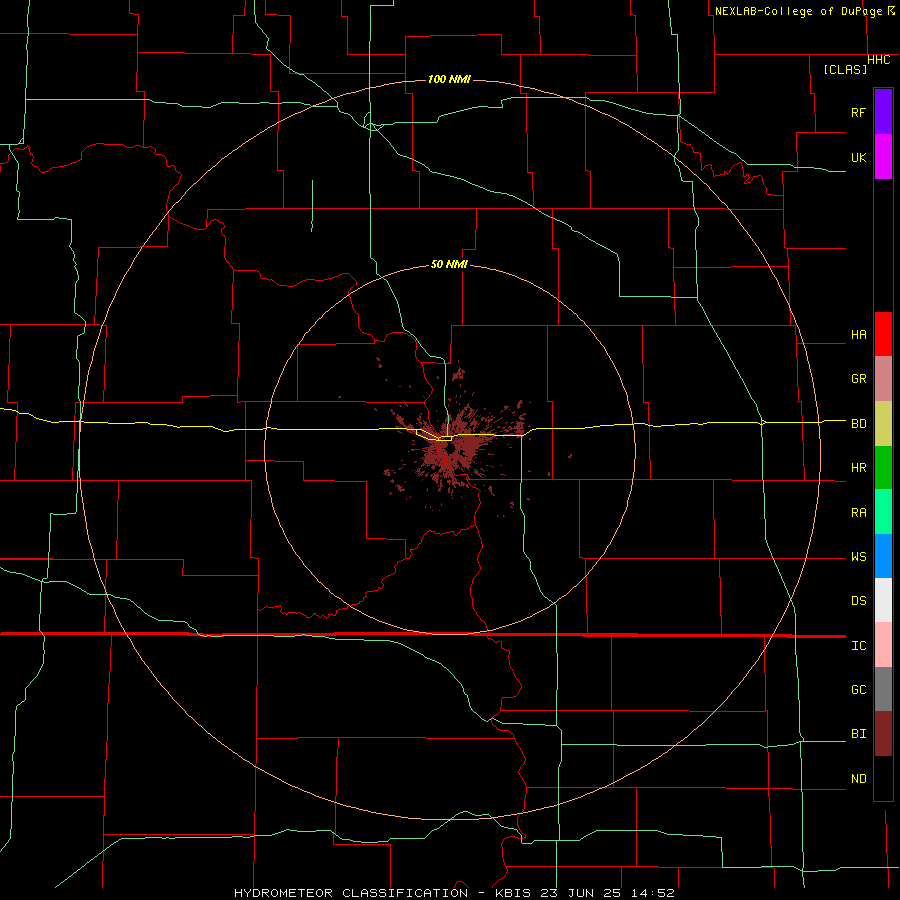Select the GC gray legend swatch
This screenshot has height=900, width=900.
click(883, 689)
